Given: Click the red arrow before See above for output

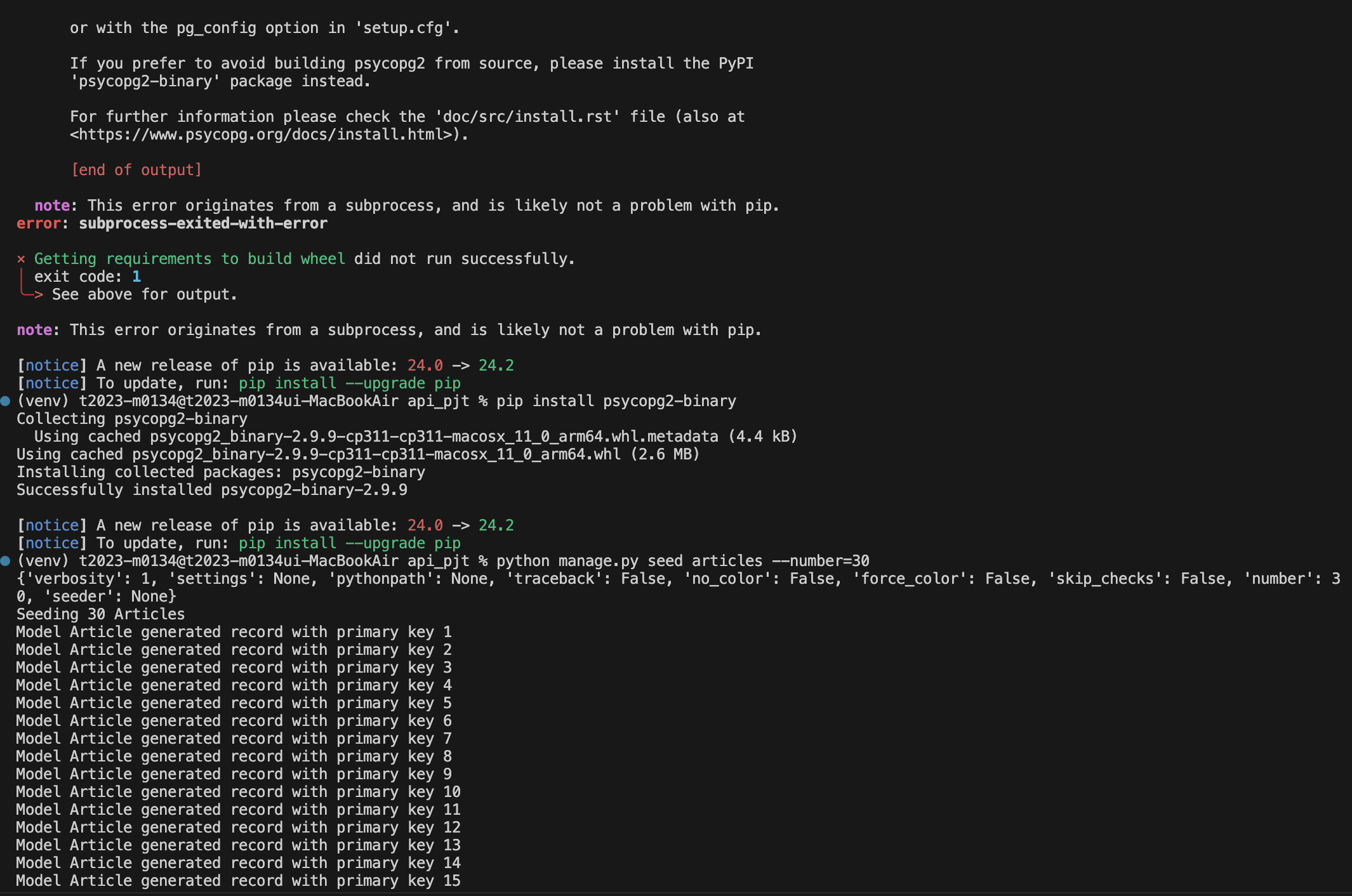Looking at the screenshot, I should [x=38, y=294].
